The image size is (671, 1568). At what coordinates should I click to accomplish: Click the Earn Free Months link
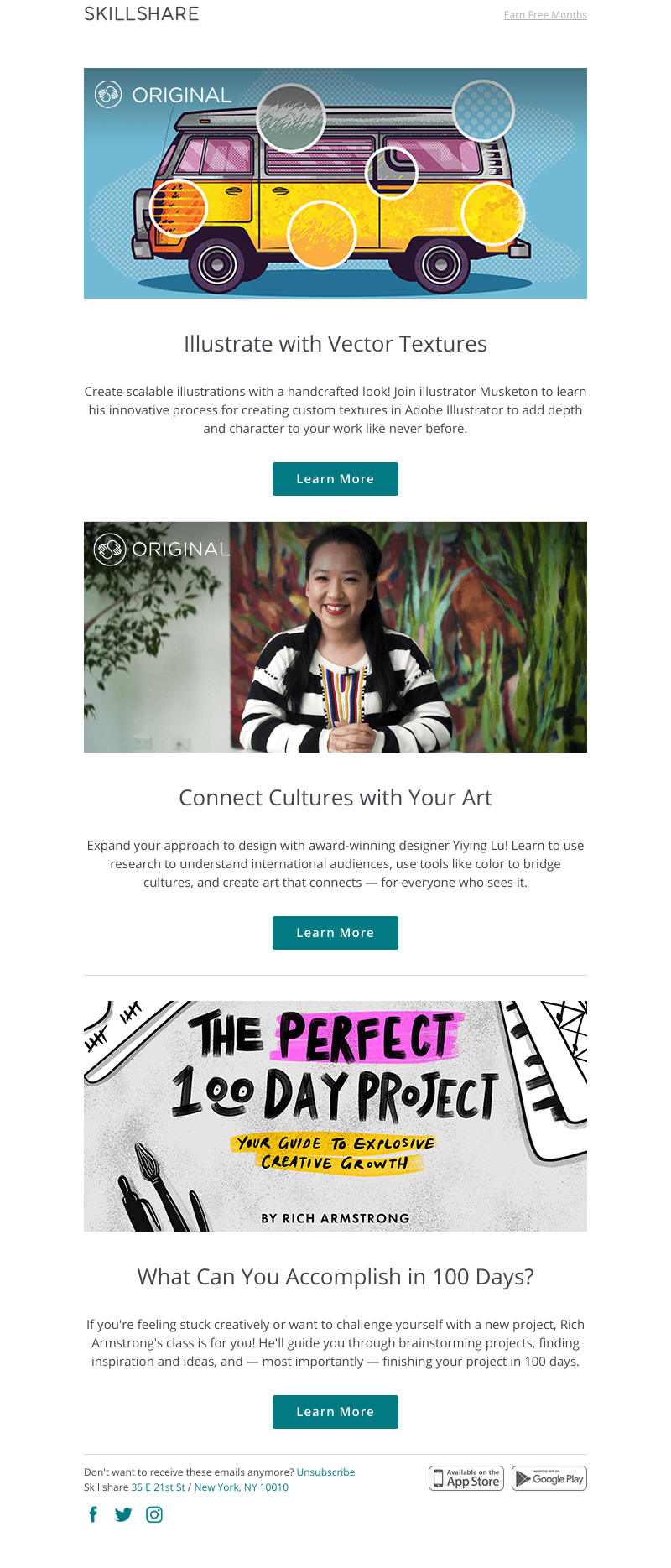pos(545,15)
